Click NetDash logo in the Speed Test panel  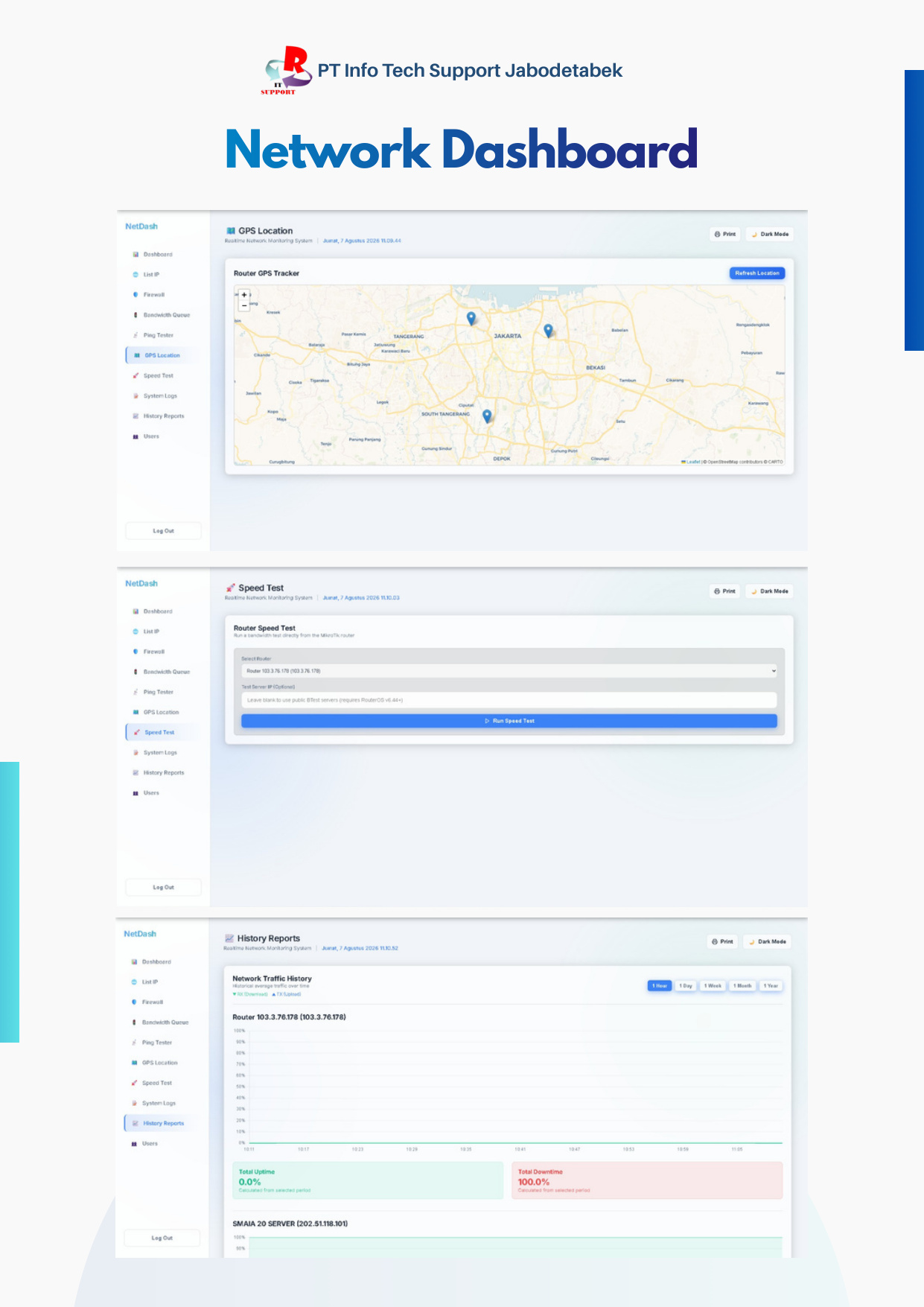[141, 584]
